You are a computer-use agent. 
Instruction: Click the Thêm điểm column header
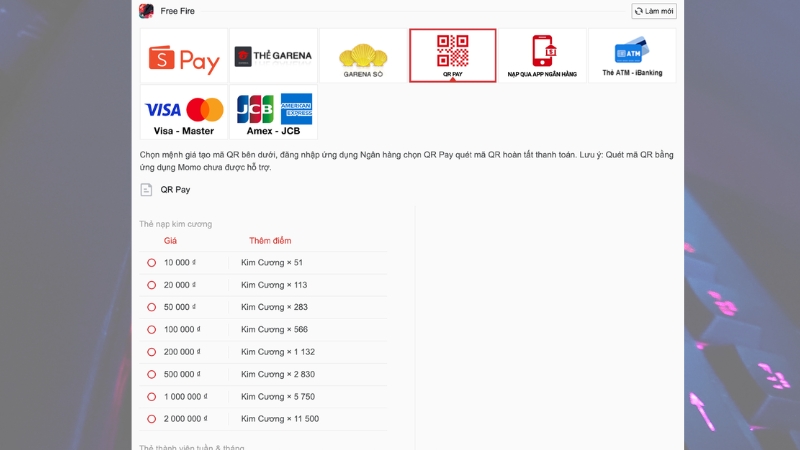pos(270,241)
